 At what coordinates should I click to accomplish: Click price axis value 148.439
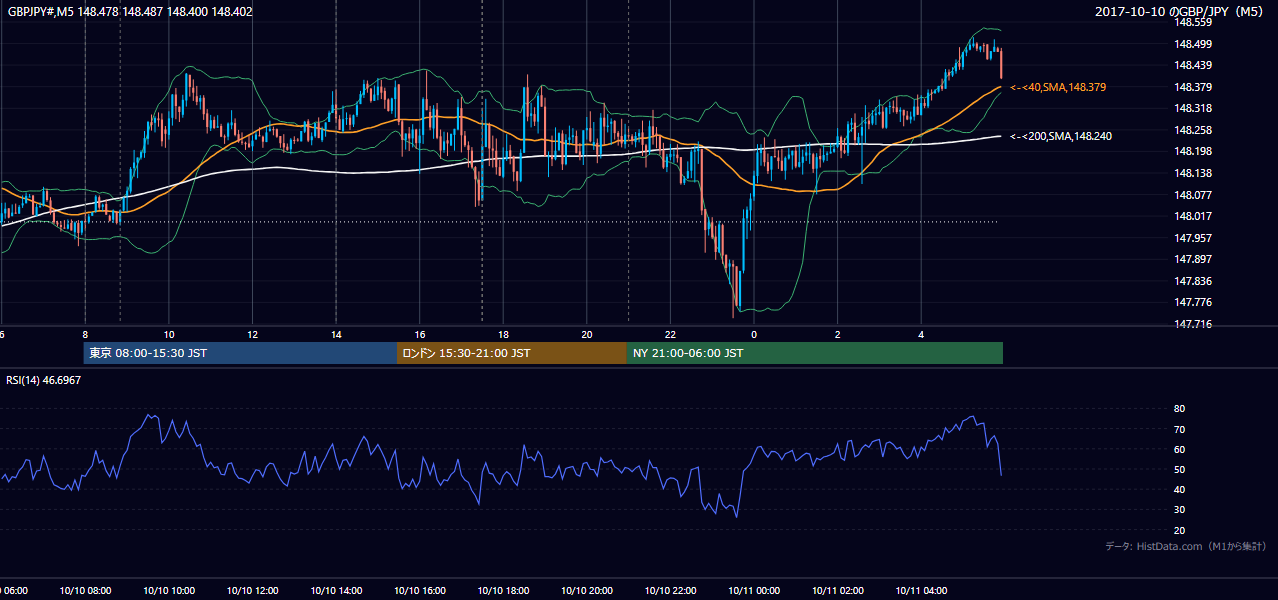coord(1193,65)
